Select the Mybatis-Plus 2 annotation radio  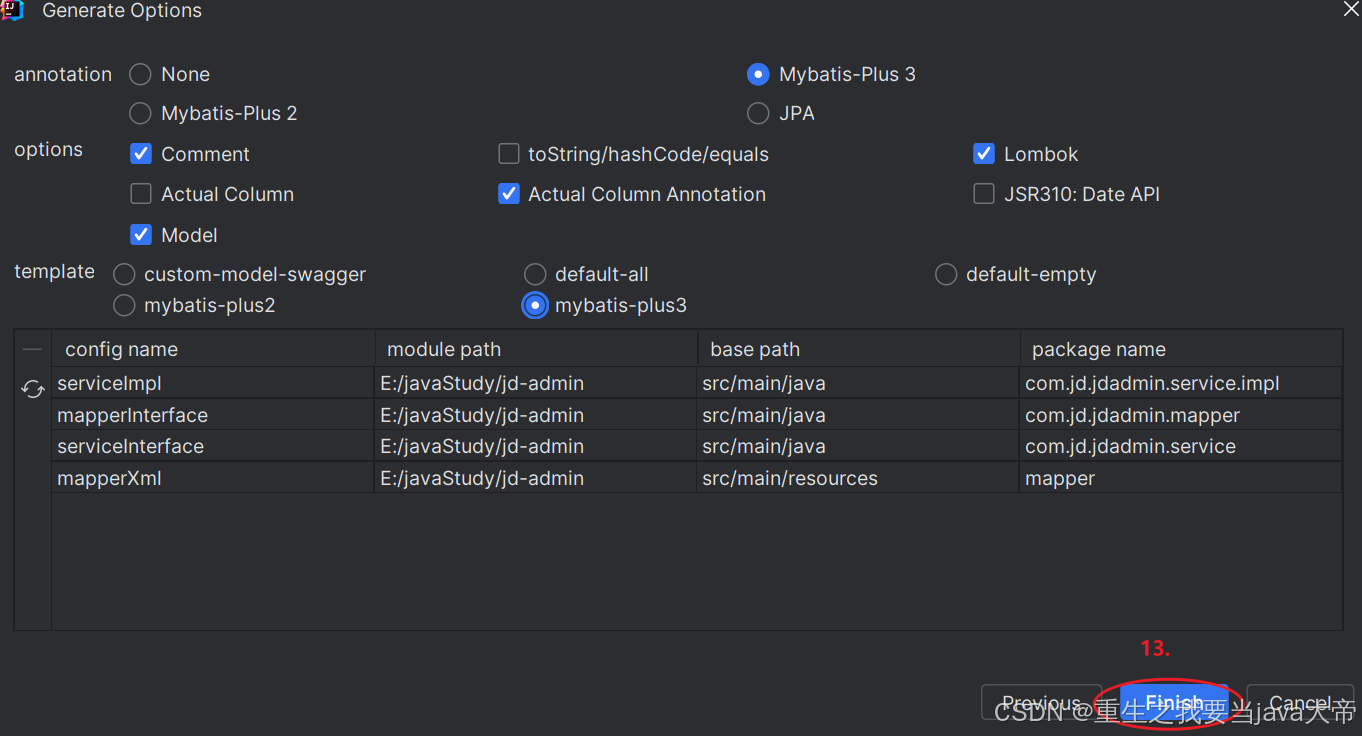click(x=141, y=113)
